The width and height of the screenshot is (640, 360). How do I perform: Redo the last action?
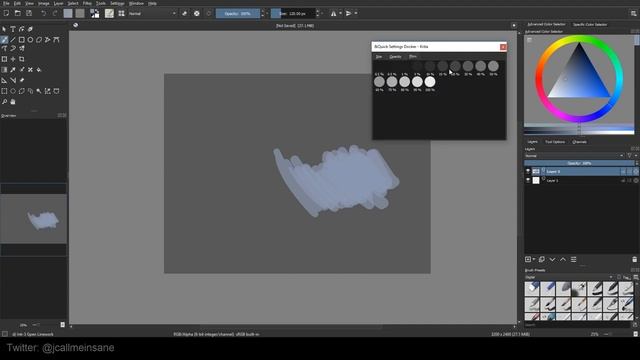pos(55,13)
